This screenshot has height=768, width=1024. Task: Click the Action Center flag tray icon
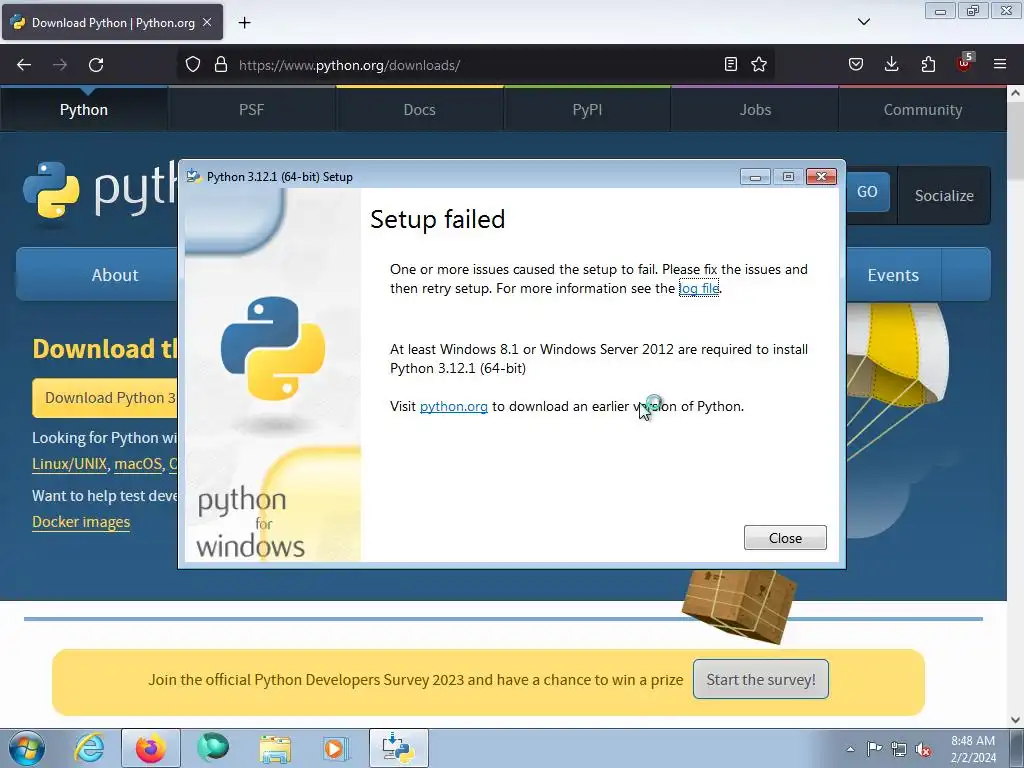(874, 749)
